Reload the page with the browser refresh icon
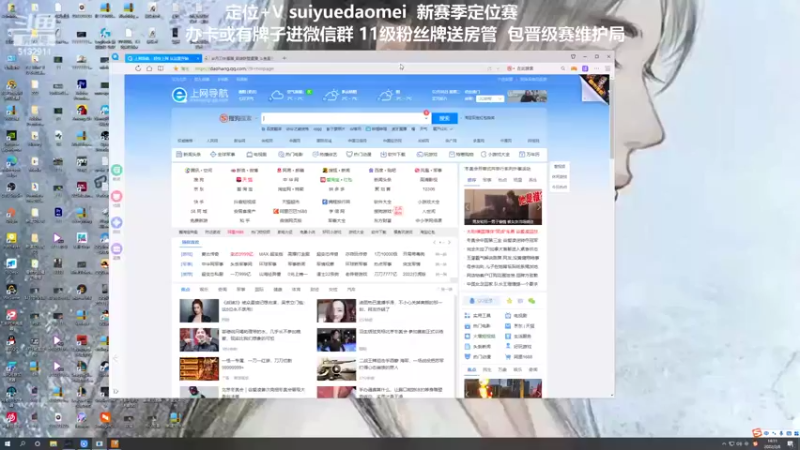Screen dimensions: 800x450 coord(138,68)
